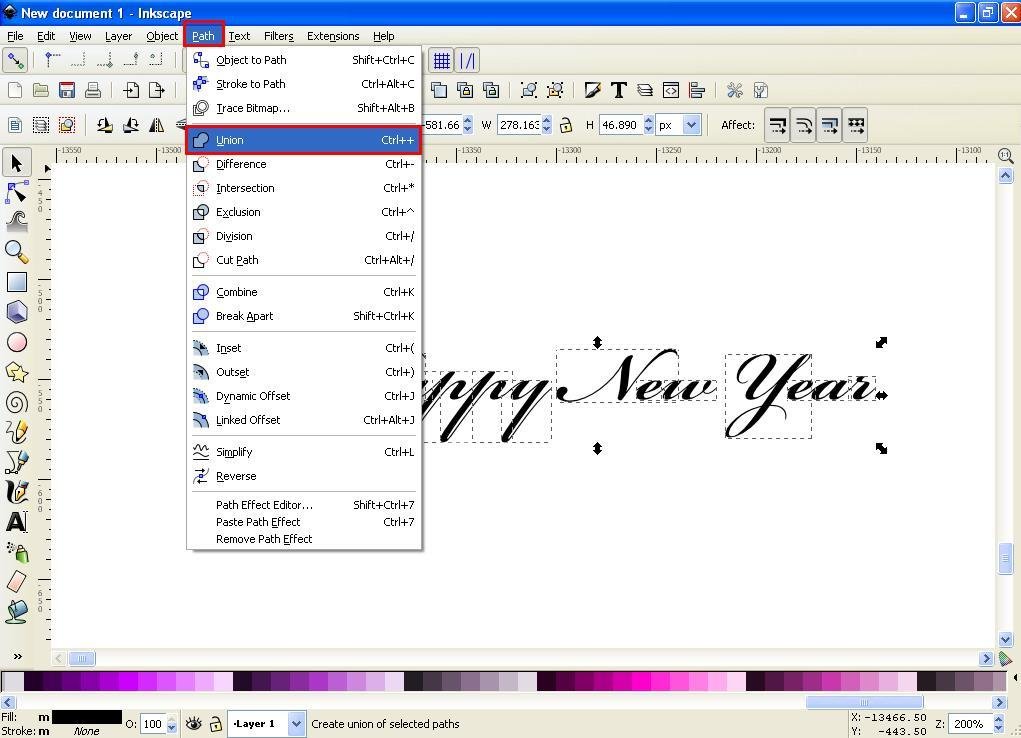1021x738 pixels.
Task: Select the Calligraphy pen tool
Action: (x=16, y=492)
